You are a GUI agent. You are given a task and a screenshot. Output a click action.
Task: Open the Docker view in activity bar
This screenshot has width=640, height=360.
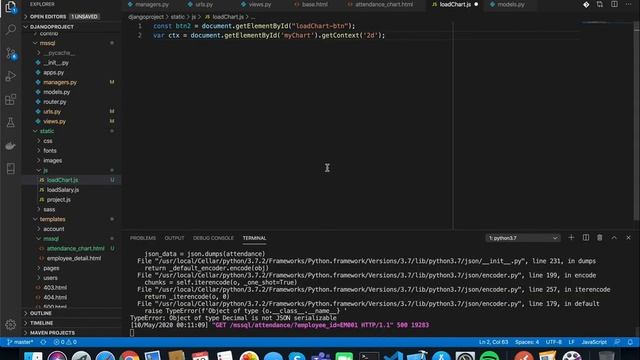(11, 145)
